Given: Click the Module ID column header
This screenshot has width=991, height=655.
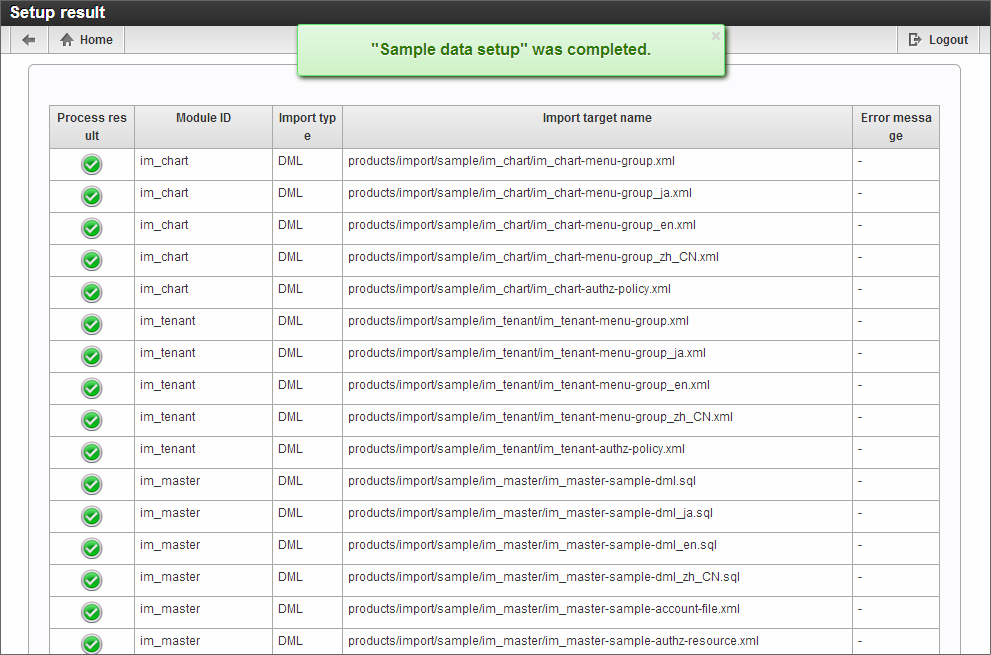Looking at the screenshot, I should tap(204, 127).
